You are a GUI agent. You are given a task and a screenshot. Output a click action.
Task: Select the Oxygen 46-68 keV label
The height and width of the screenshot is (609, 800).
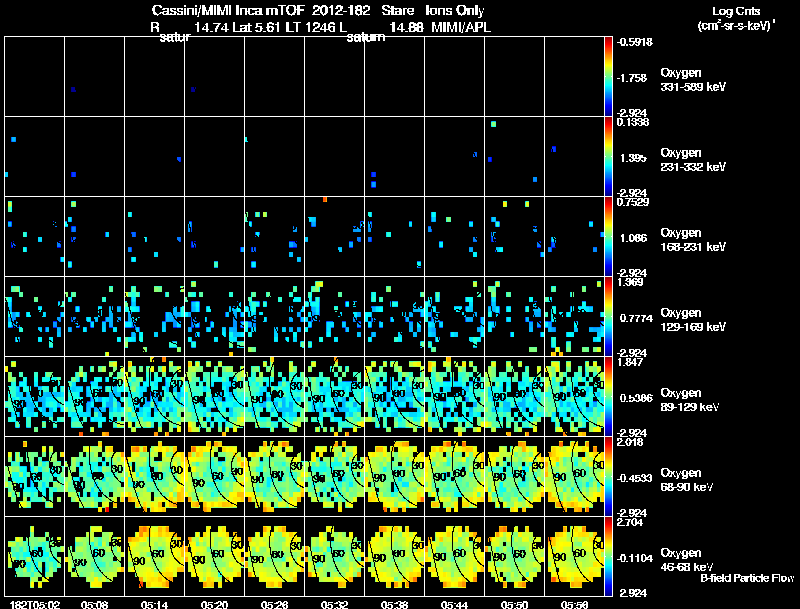pyautogui.click(x=687, y=560)
